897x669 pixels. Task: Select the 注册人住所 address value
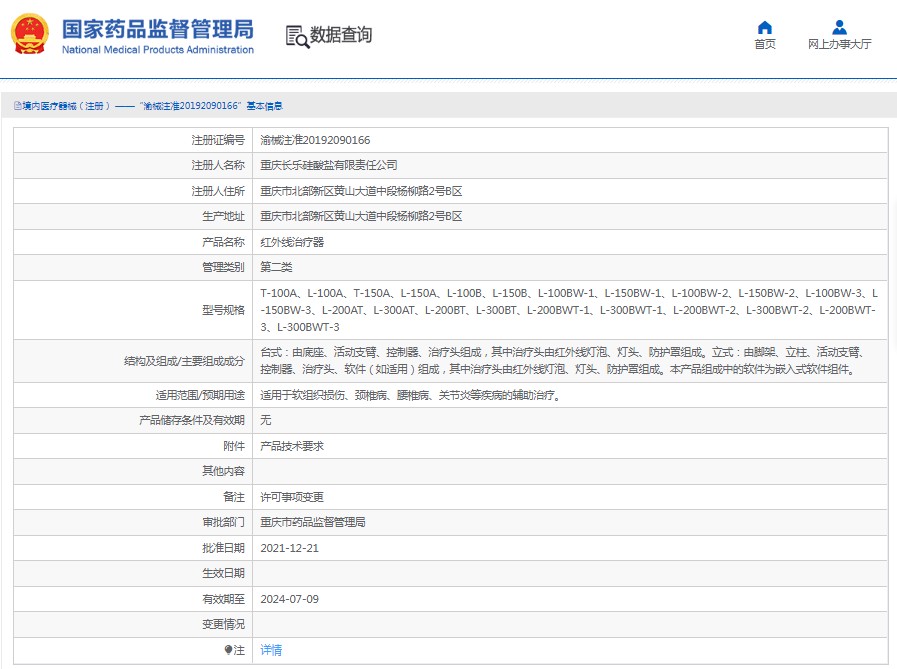coord(361,191)
